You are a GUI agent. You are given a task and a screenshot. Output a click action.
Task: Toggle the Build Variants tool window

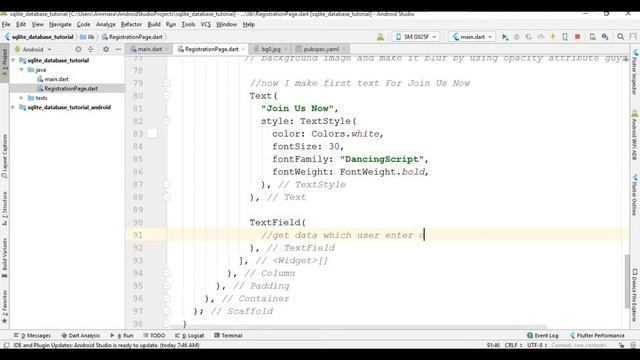[x=4, y=258]
